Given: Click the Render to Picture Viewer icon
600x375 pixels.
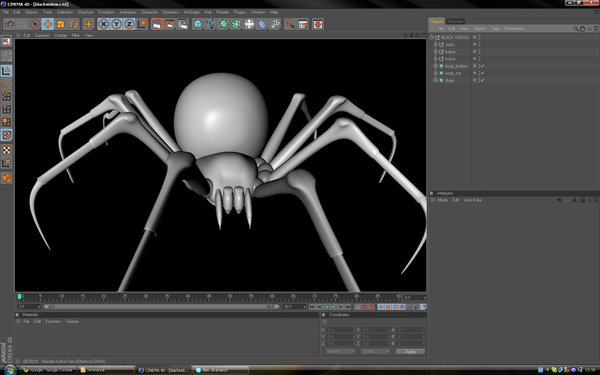Looking at the screenshot, I should tap(170, 24).
